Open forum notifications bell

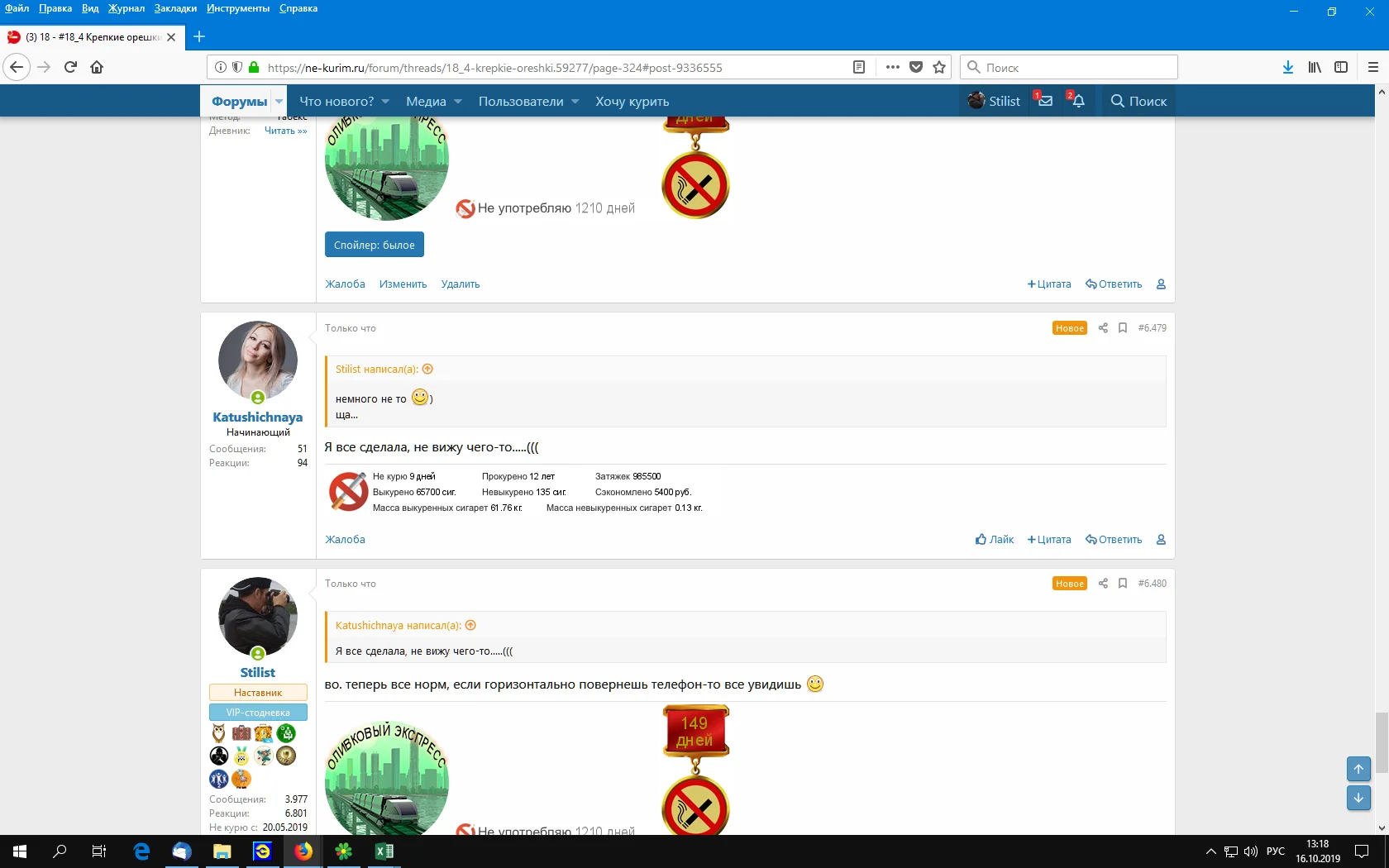click(x=1076, y=100)
